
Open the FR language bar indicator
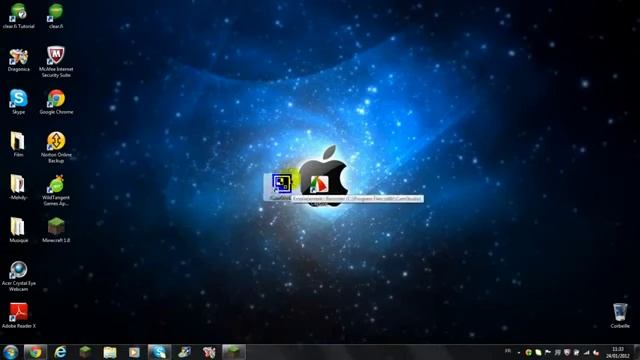[508, 351]
